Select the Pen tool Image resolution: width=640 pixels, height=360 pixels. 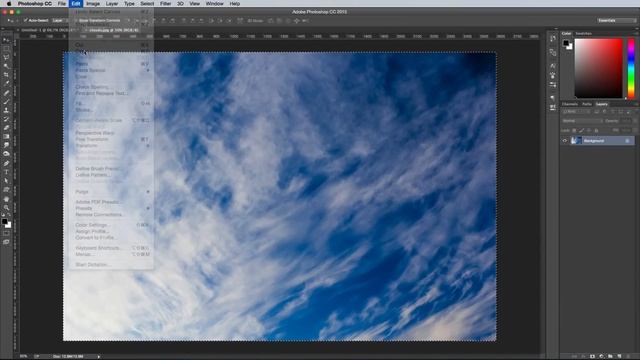pos(6,163)
